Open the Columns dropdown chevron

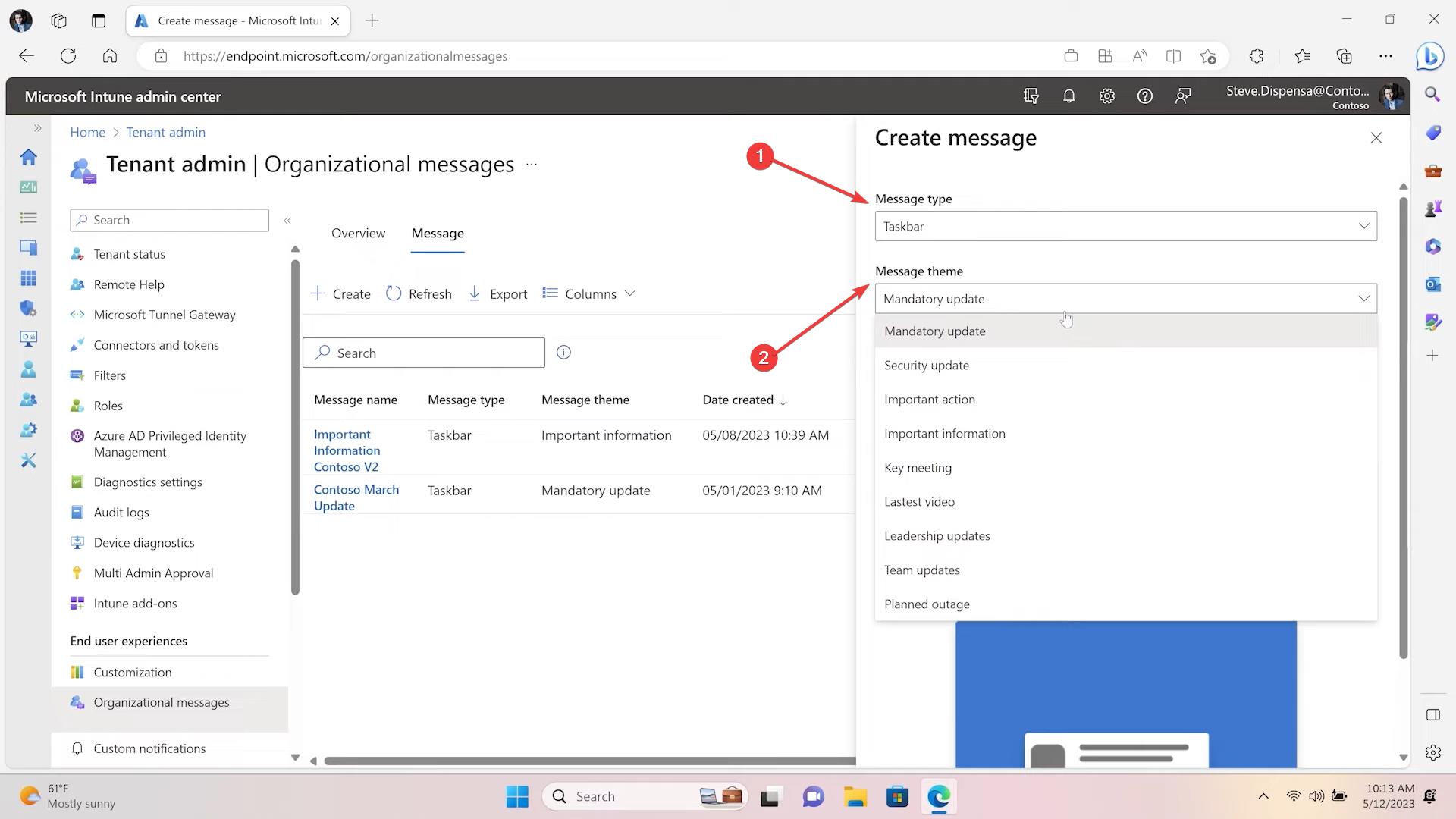point(629,294)
